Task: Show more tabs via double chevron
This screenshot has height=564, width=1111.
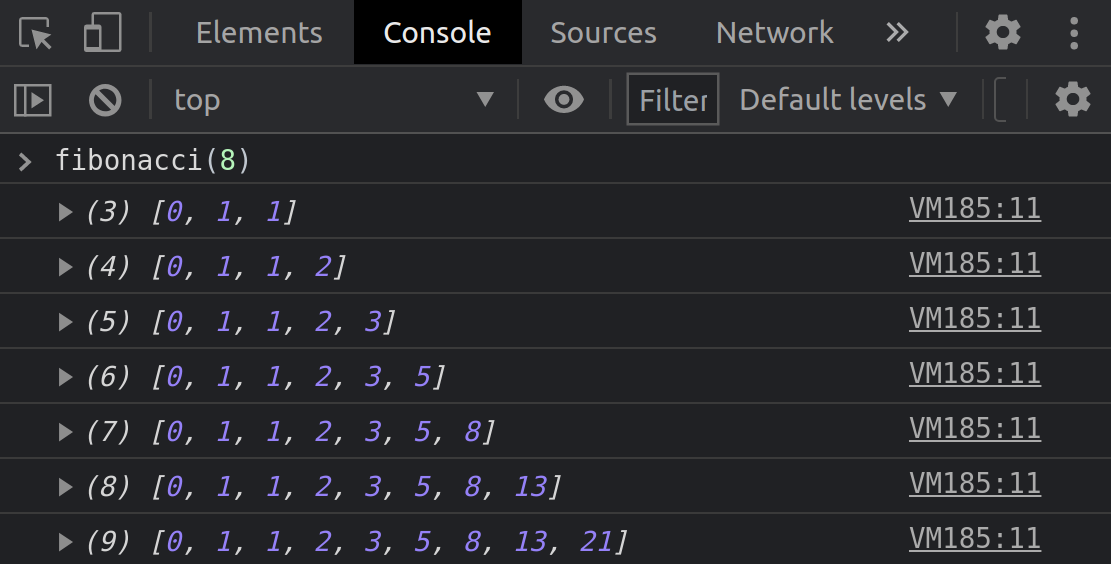Action: pos(897,33)
